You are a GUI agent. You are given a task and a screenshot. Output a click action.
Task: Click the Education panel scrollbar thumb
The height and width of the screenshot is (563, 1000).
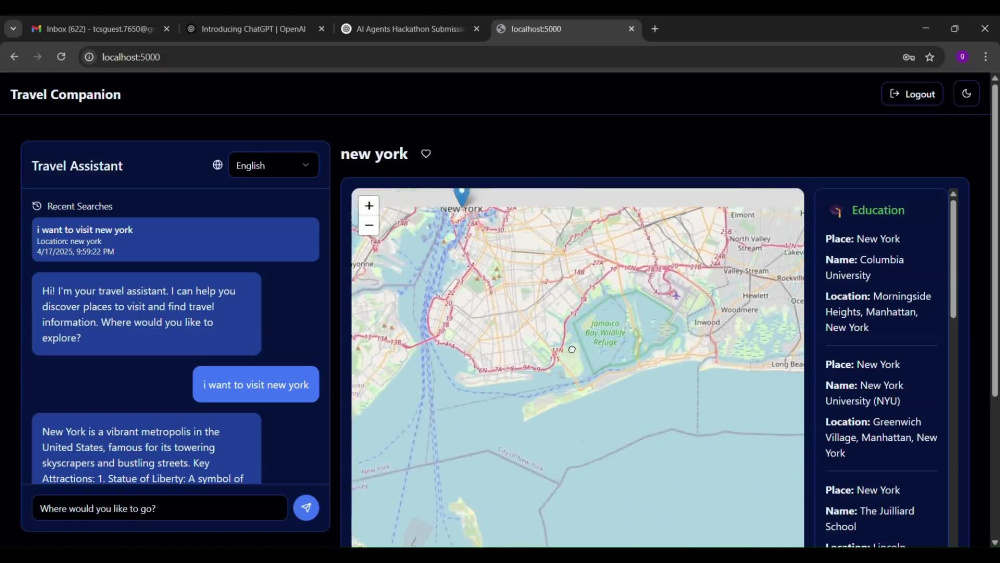(x=953, y=258)
